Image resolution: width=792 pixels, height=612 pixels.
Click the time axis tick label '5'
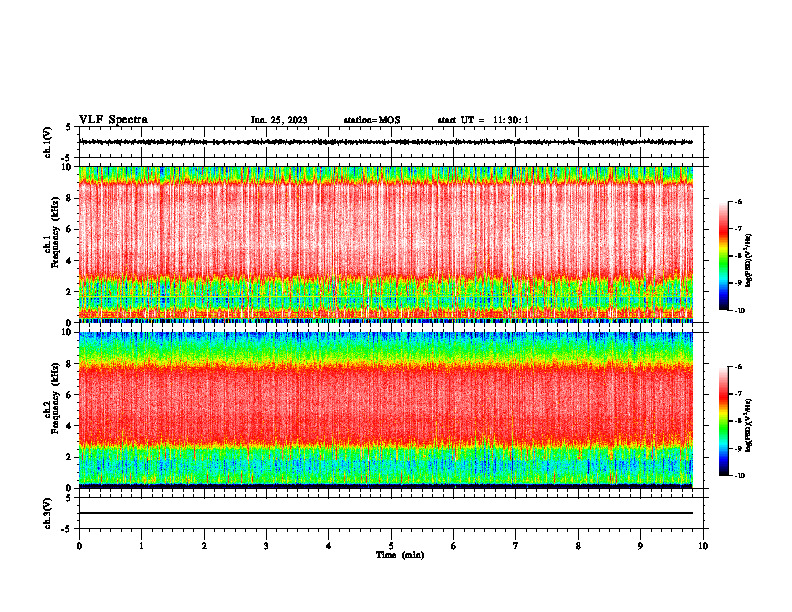point(391,546)
